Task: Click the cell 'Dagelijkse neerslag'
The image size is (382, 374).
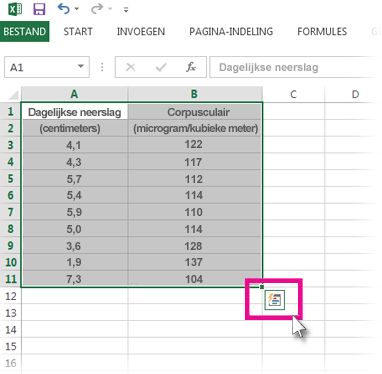Action: pos(75,112)
